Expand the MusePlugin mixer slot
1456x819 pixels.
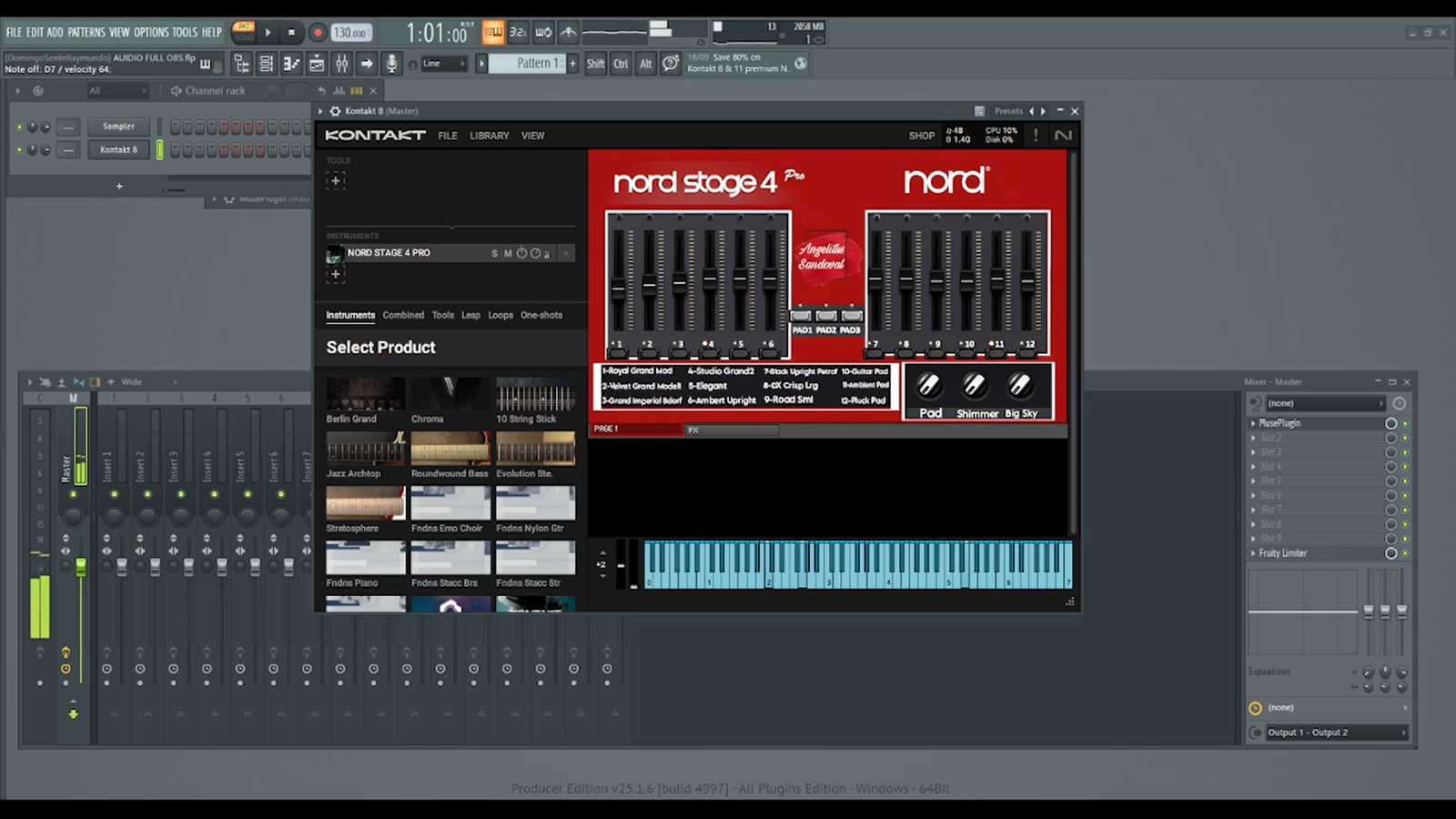click(1254, 422)
